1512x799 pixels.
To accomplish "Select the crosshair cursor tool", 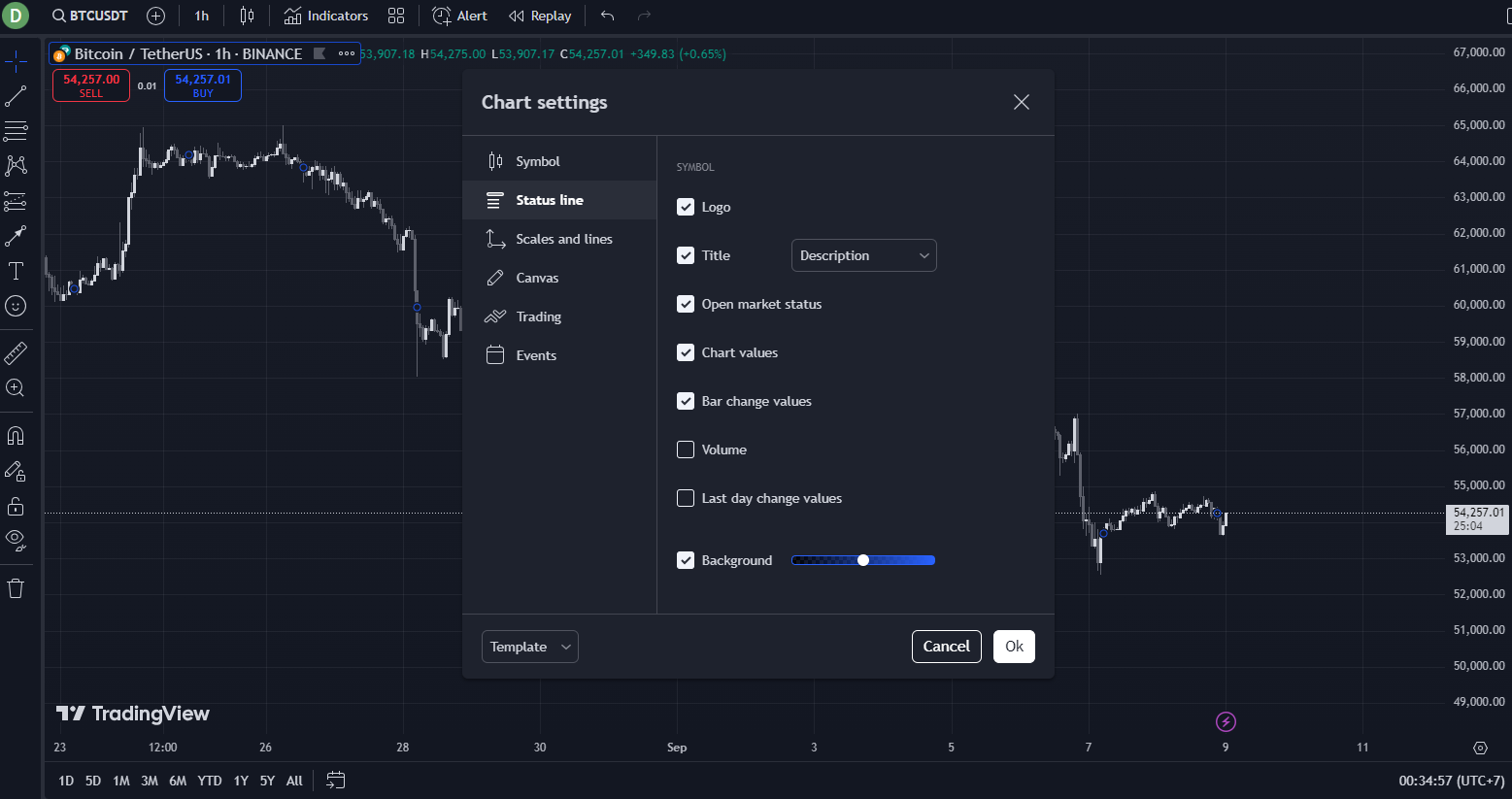I will point(16,62).
